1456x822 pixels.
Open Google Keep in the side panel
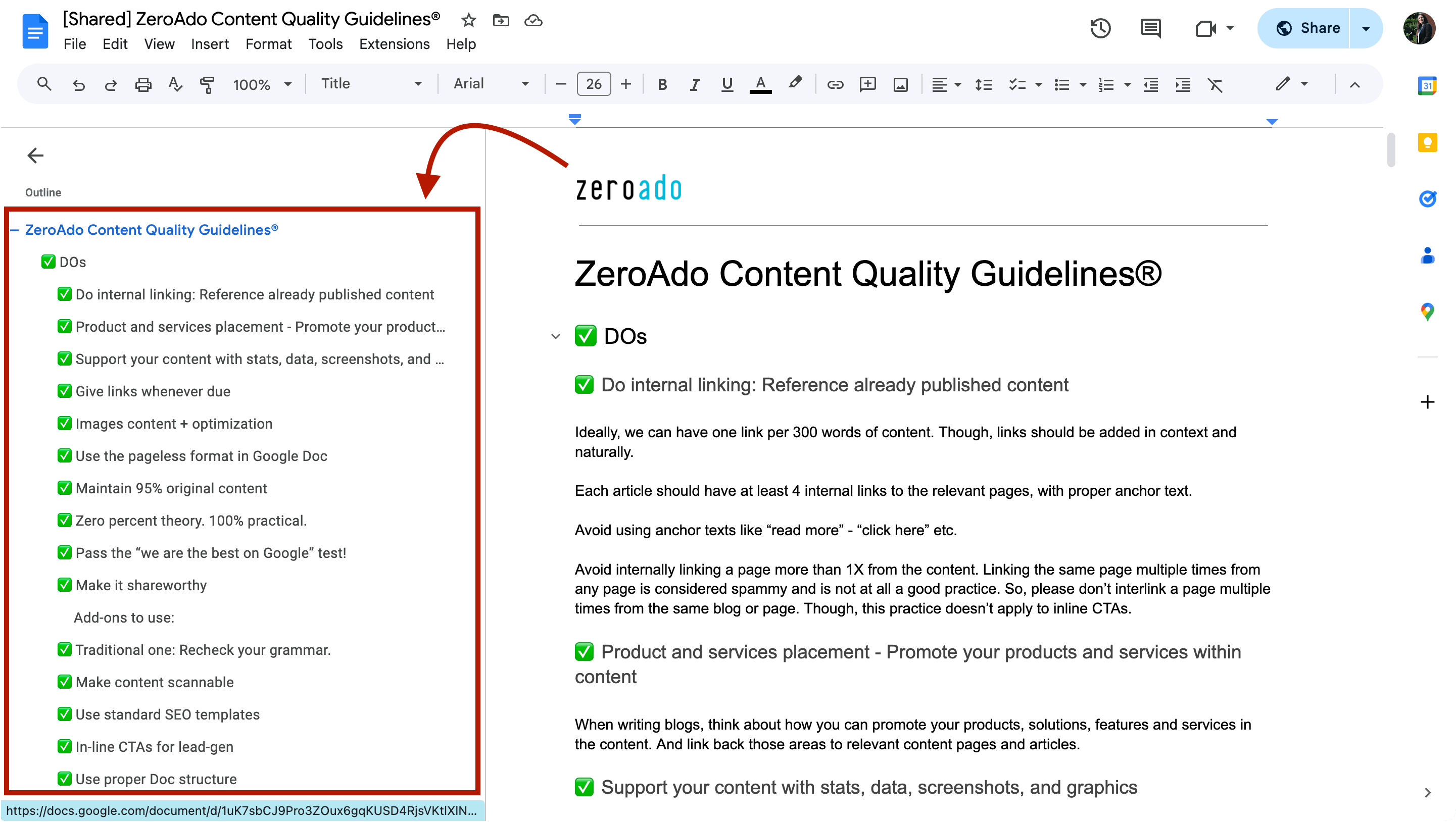tap(1427, 142)
